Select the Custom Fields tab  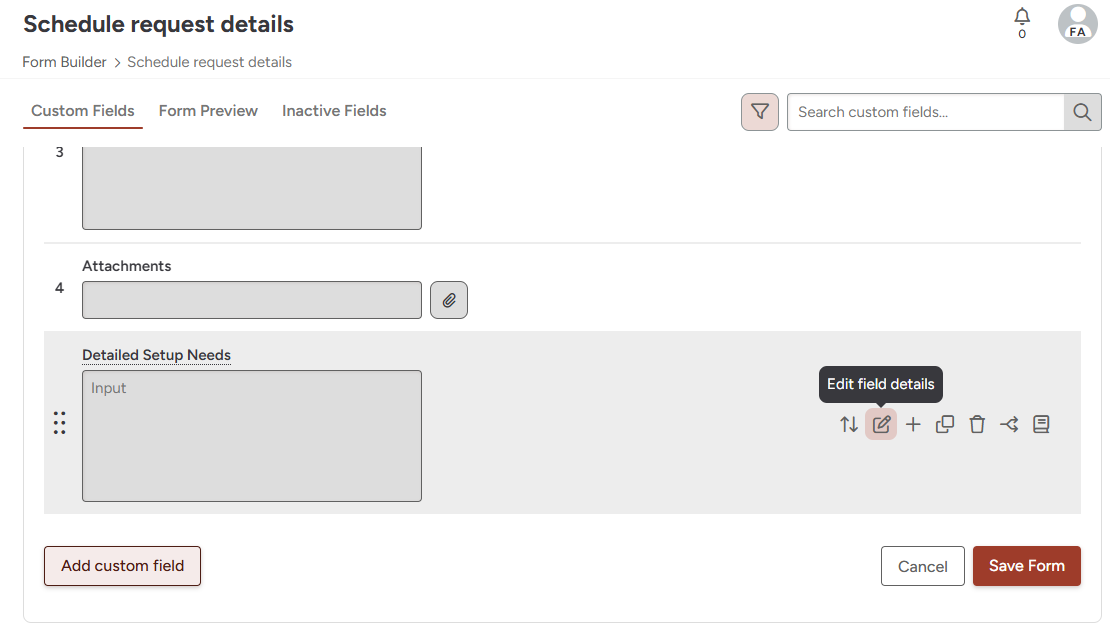83,111
